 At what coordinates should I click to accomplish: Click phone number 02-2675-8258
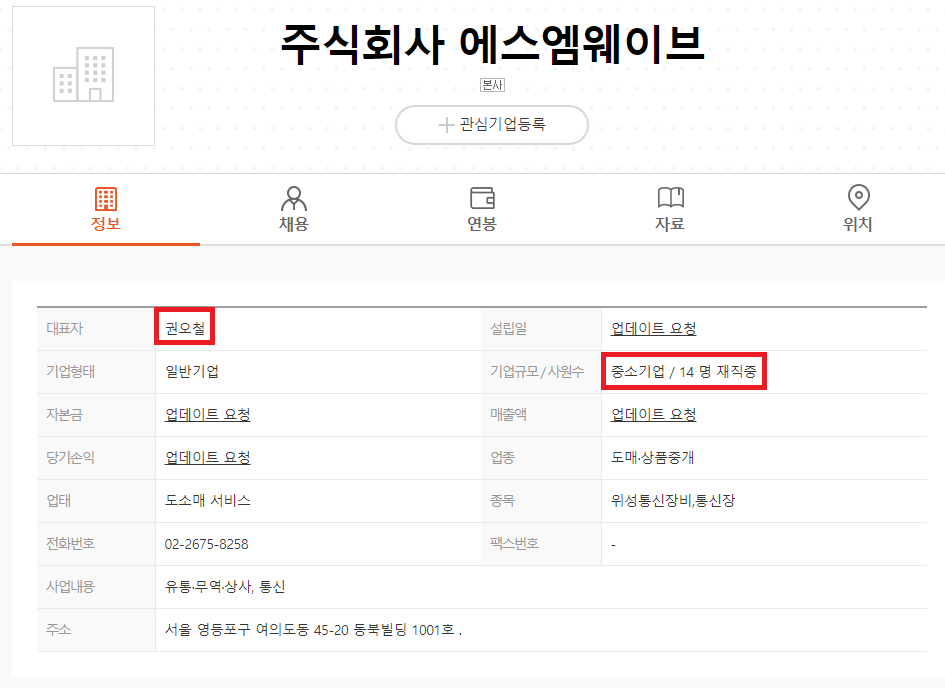coord(206,544)
